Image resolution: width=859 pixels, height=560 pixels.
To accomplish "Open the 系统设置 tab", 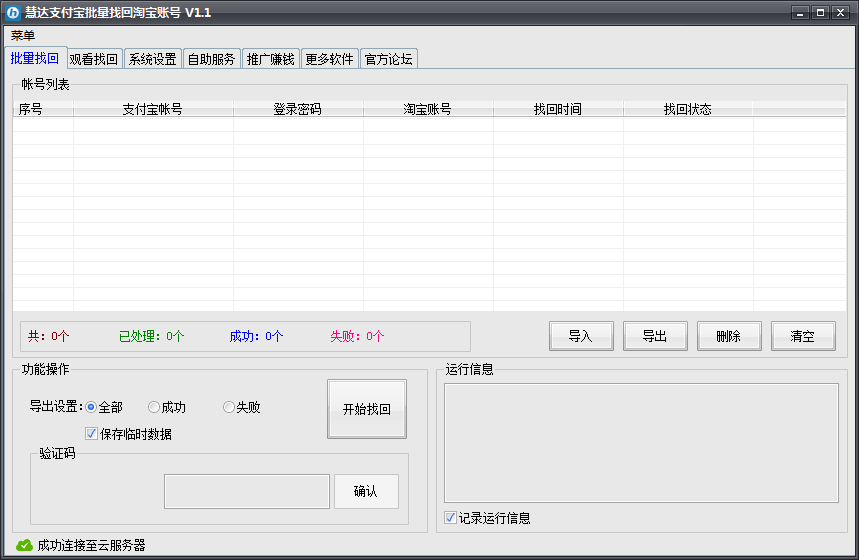I will click(x=152, y=59).
